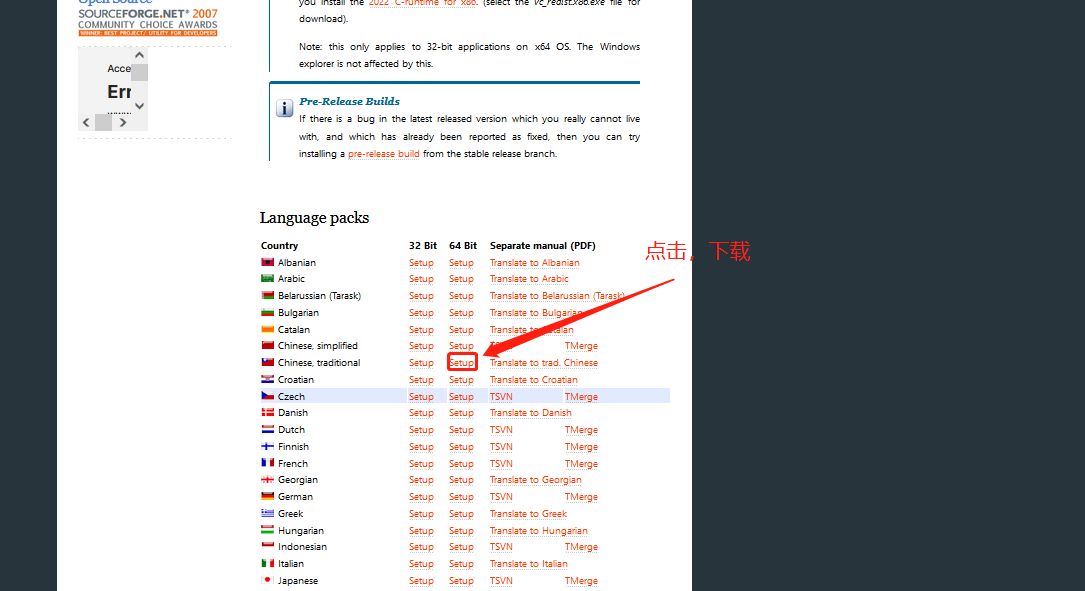Image resolution: width=1085 pixels, height=591 pixels.
Task: Click the Arabic flag icon
Action: (x=267, y=278)
